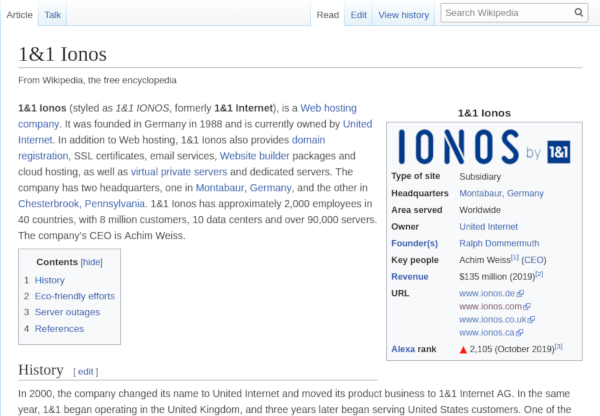Click the Revenue label link
Viewport: 600px width, 416px height.
pos(409,277)
